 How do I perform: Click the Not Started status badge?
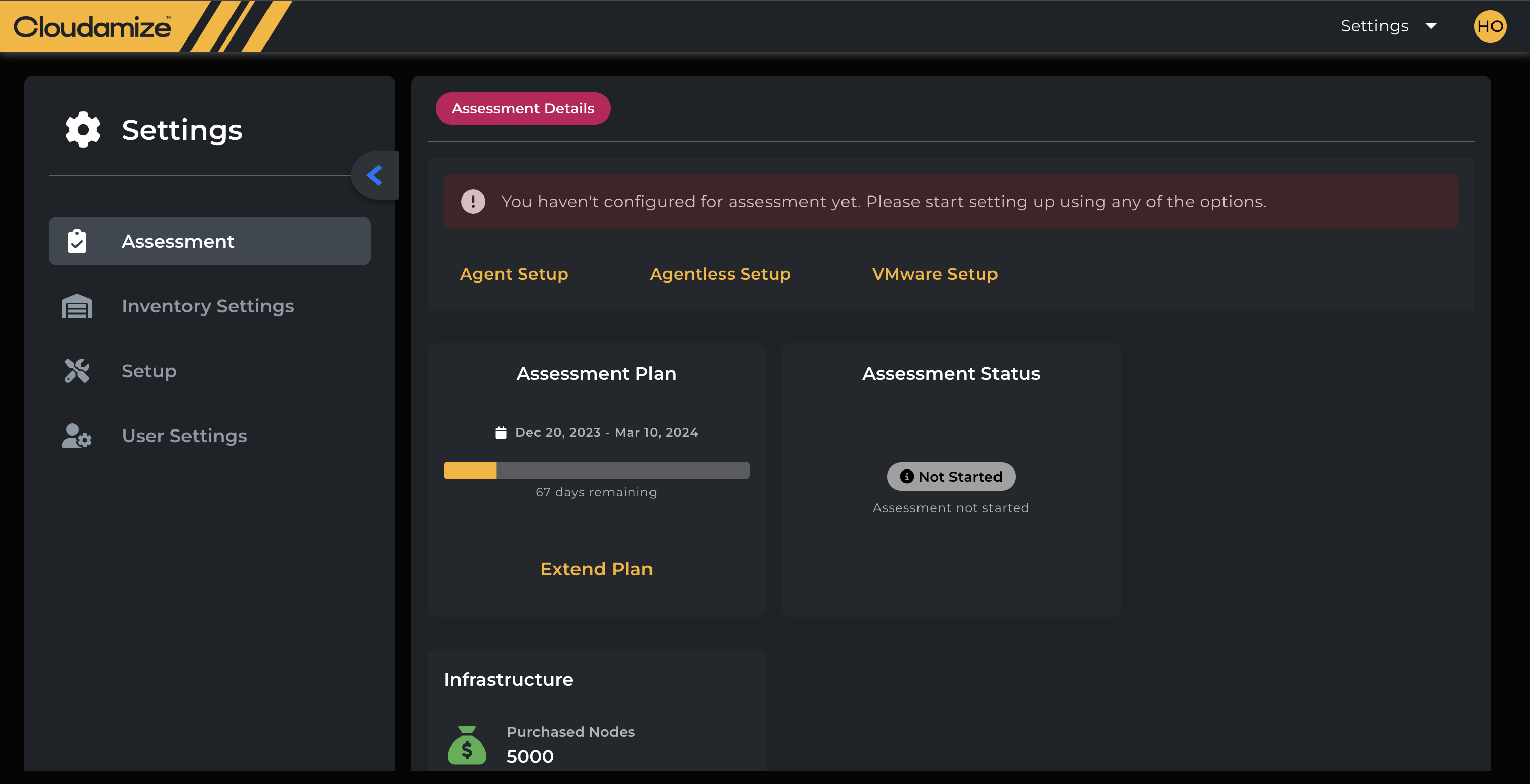tap(951, 477)
